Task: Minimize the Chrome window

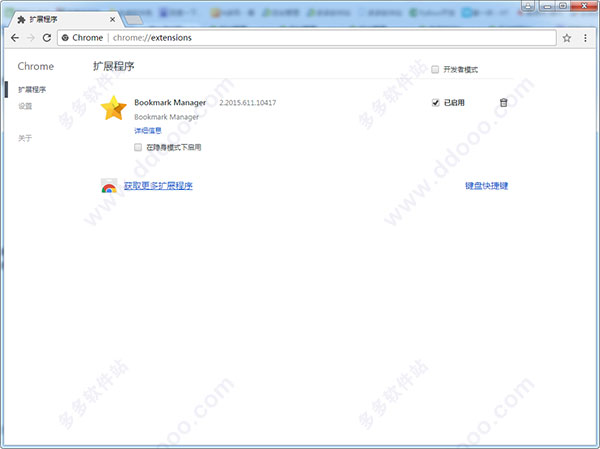Action: click(x=547, y=5)
